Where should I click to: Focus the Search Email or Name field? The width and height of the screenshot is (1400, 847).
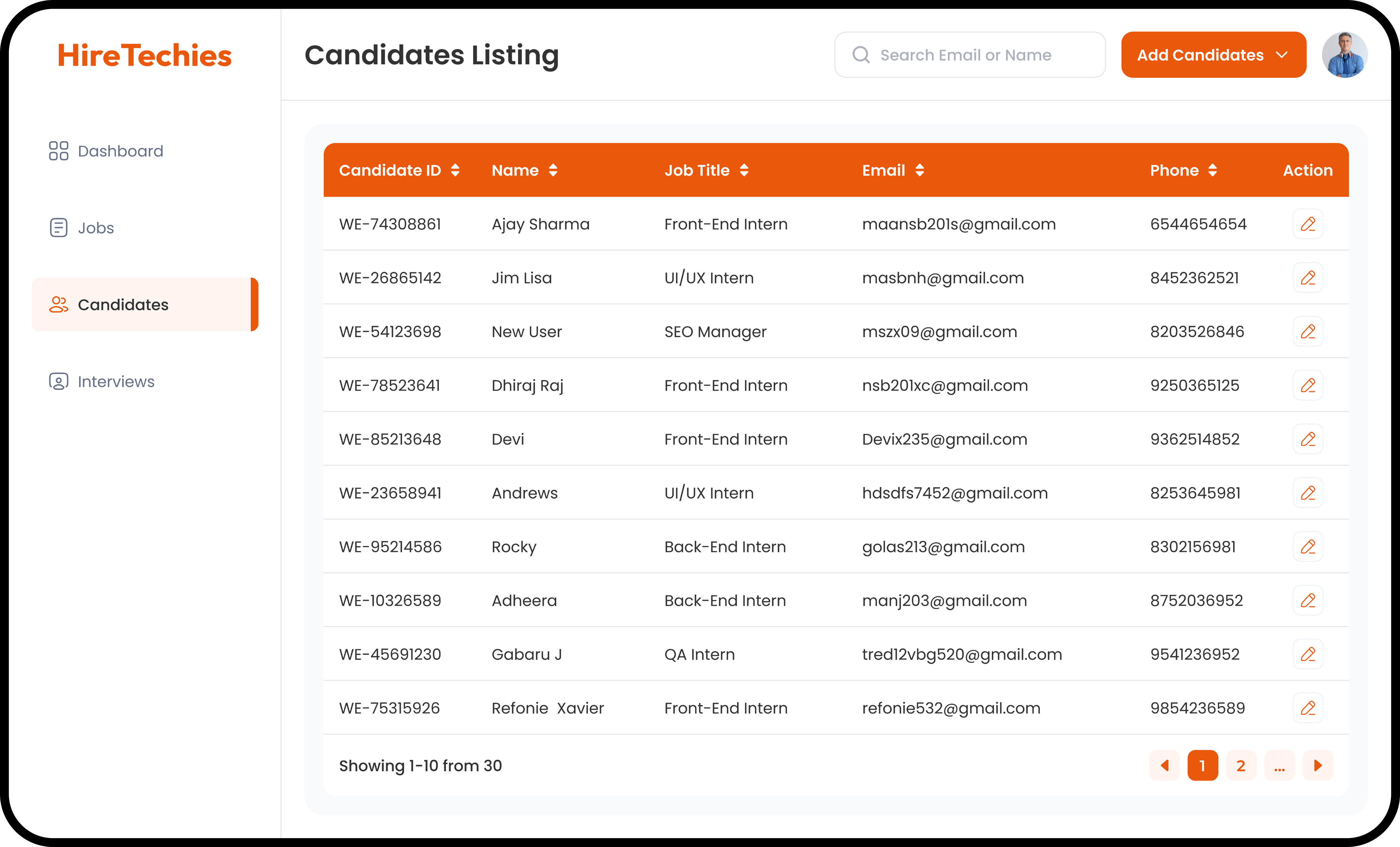[x=977, y=55]
